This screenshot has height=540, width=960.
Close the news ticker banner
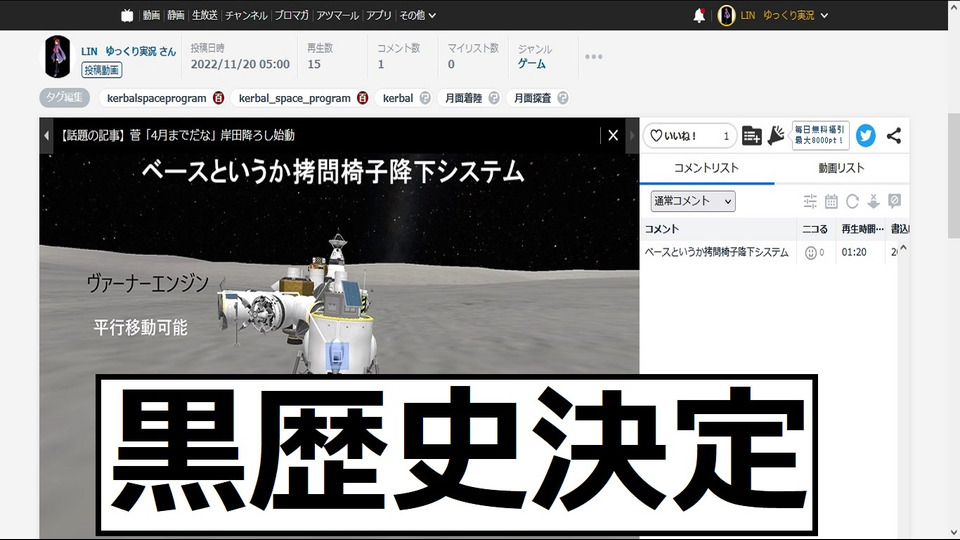(x=613, y=135)
